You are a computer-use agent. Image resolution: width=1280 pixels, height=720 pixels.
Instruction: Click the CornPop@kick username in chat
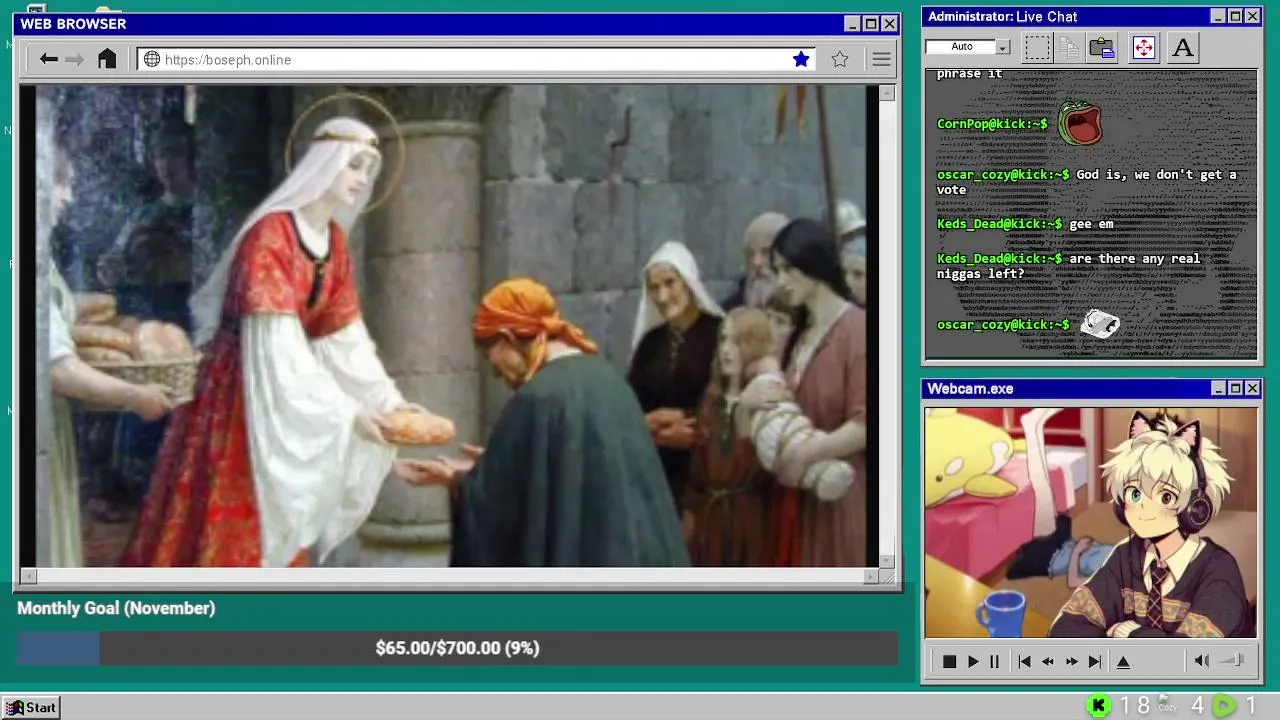pyautogui.click(x=992, y=124)
